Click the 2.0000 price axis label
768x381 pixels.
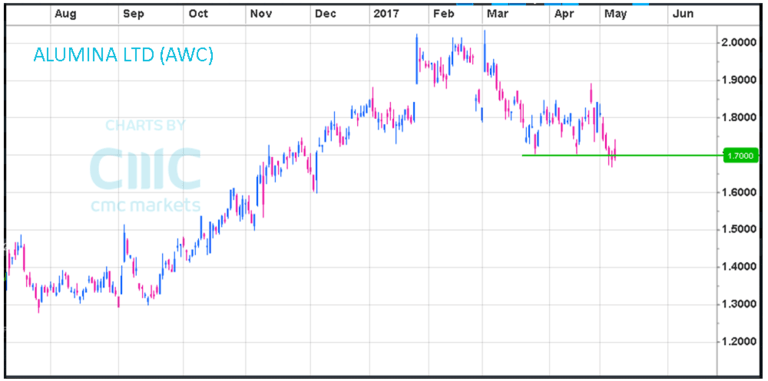[739, 43]
